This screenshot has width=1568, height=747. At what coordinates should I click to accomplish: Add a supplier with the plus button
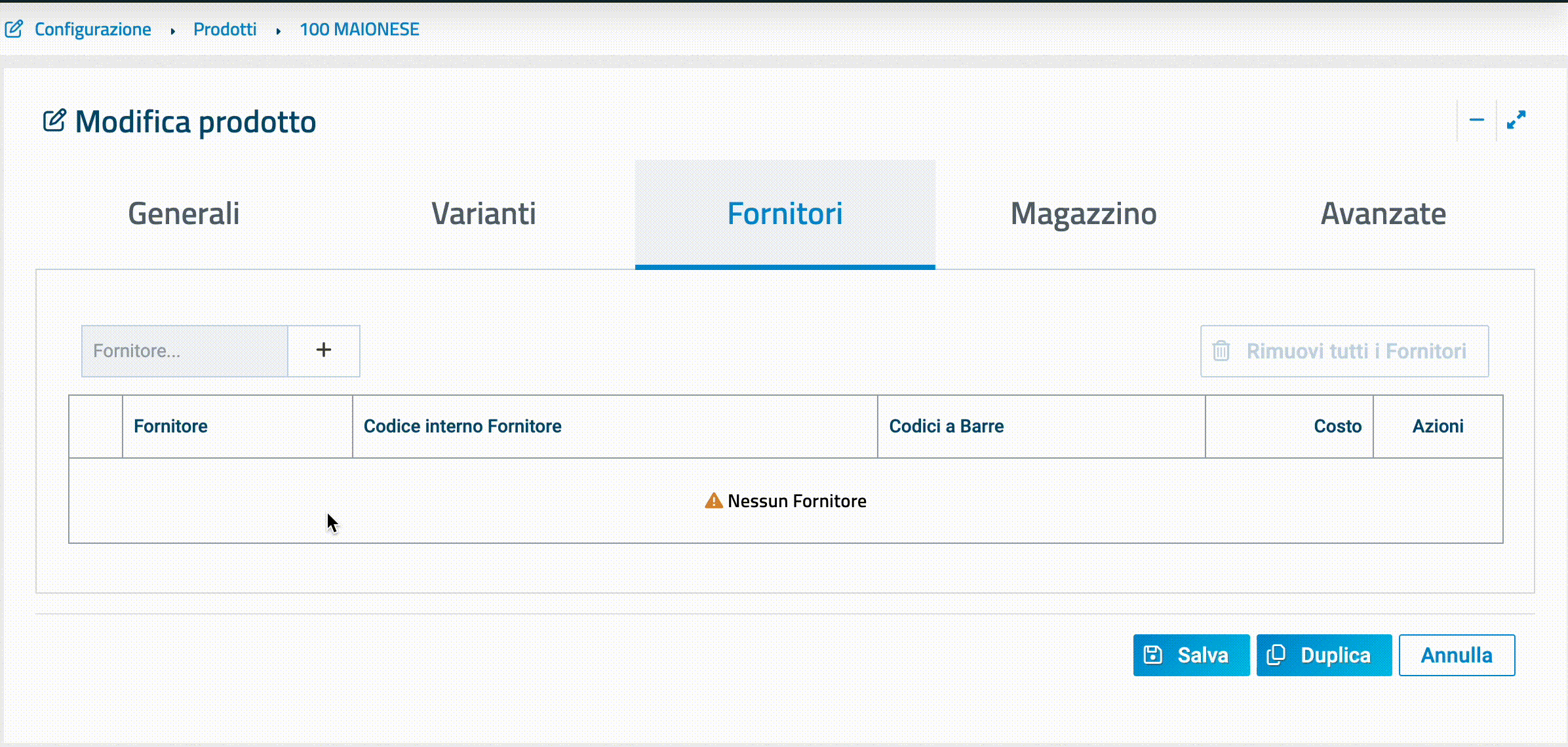coord(324,351)
